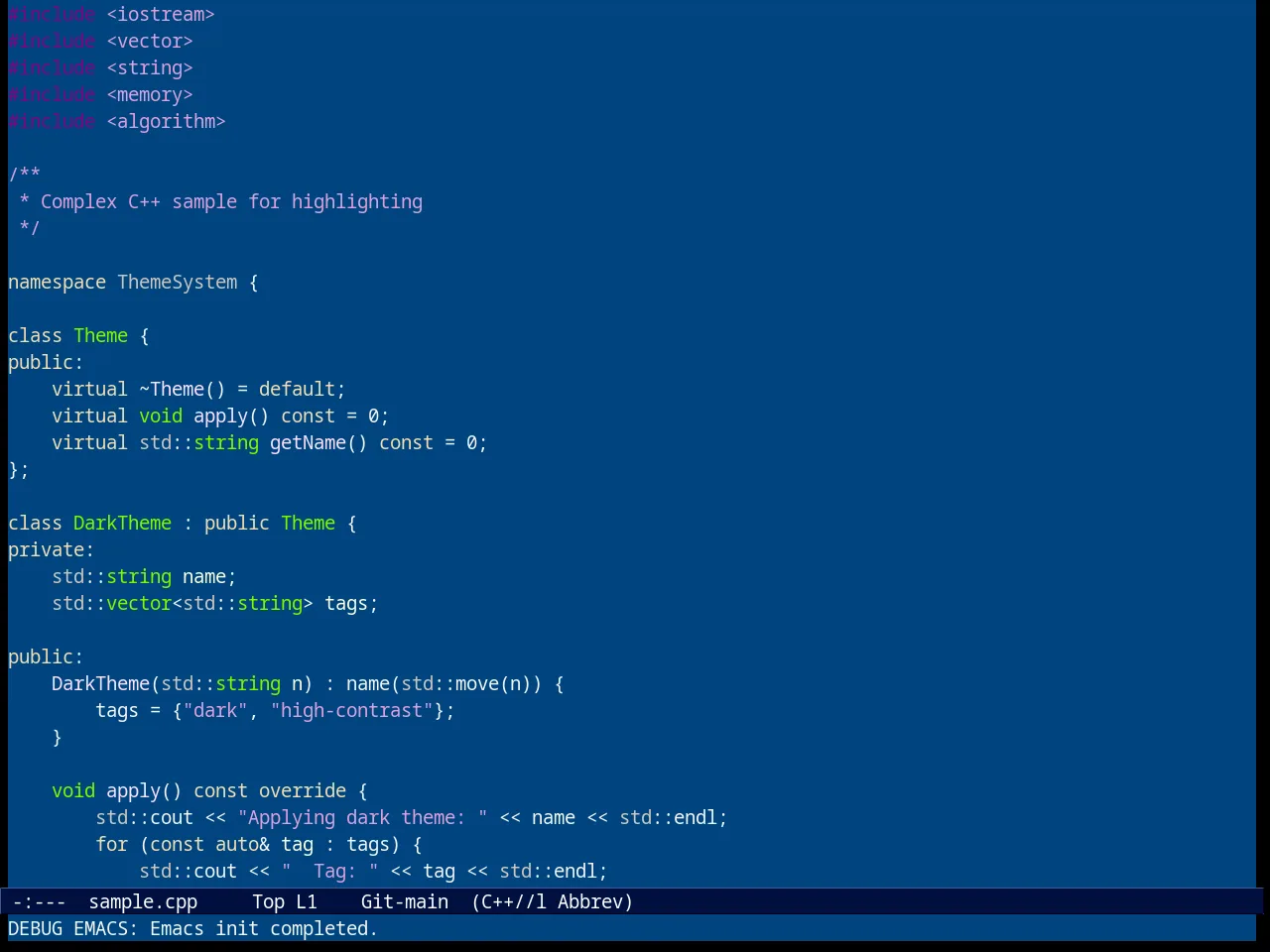
Task: Place cursor on <string> include line
Action: pyautogui.click(x=100, y=67)
